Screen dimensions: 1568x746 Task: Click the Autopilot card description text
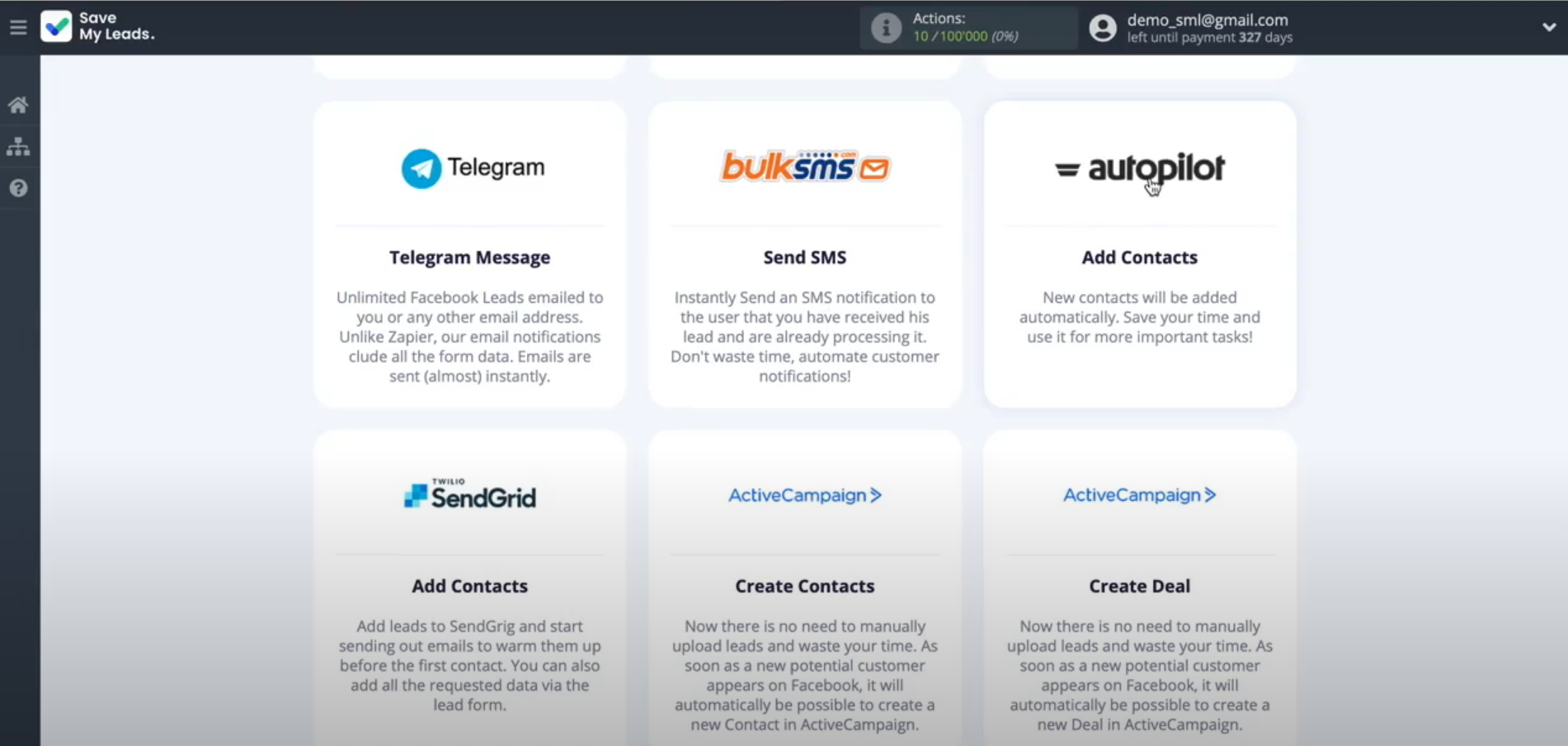[x=1140, y=317]
